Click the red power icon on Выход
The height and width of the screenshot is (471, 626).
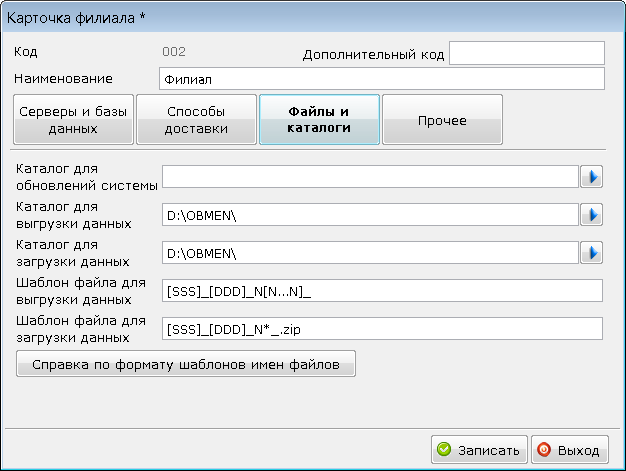[544, 449]
